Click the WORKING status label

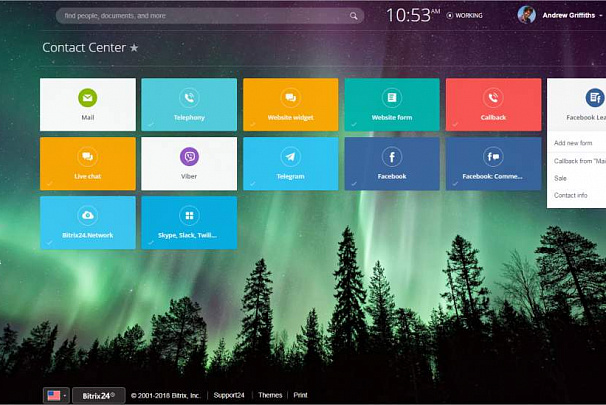coord(469,15)
